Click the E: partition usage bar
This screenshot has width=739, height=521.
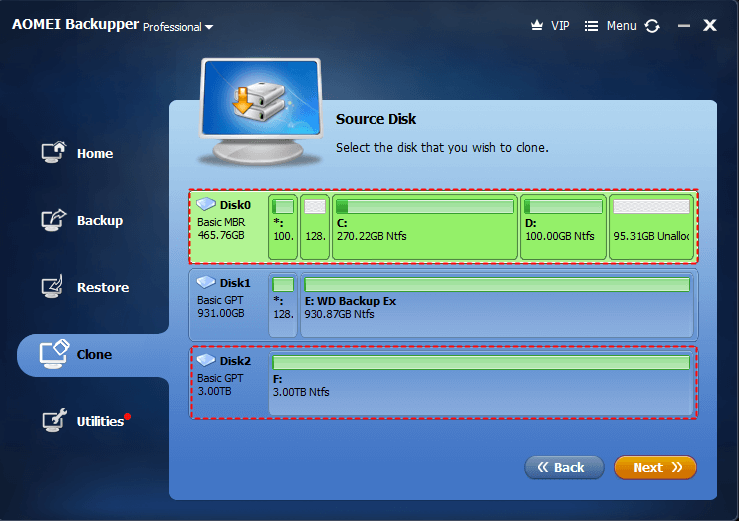click(497, 284)
